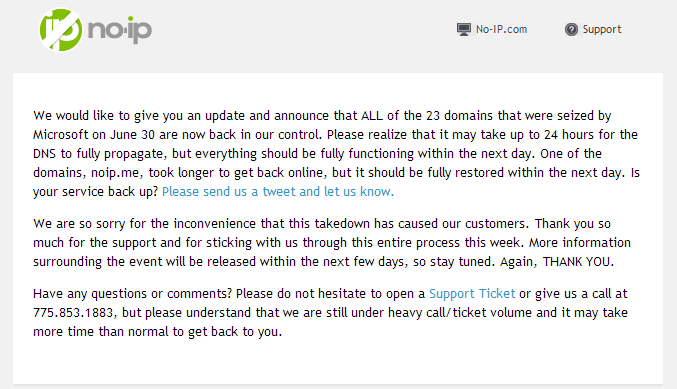Open the Support Ticket link

[472, 294]
